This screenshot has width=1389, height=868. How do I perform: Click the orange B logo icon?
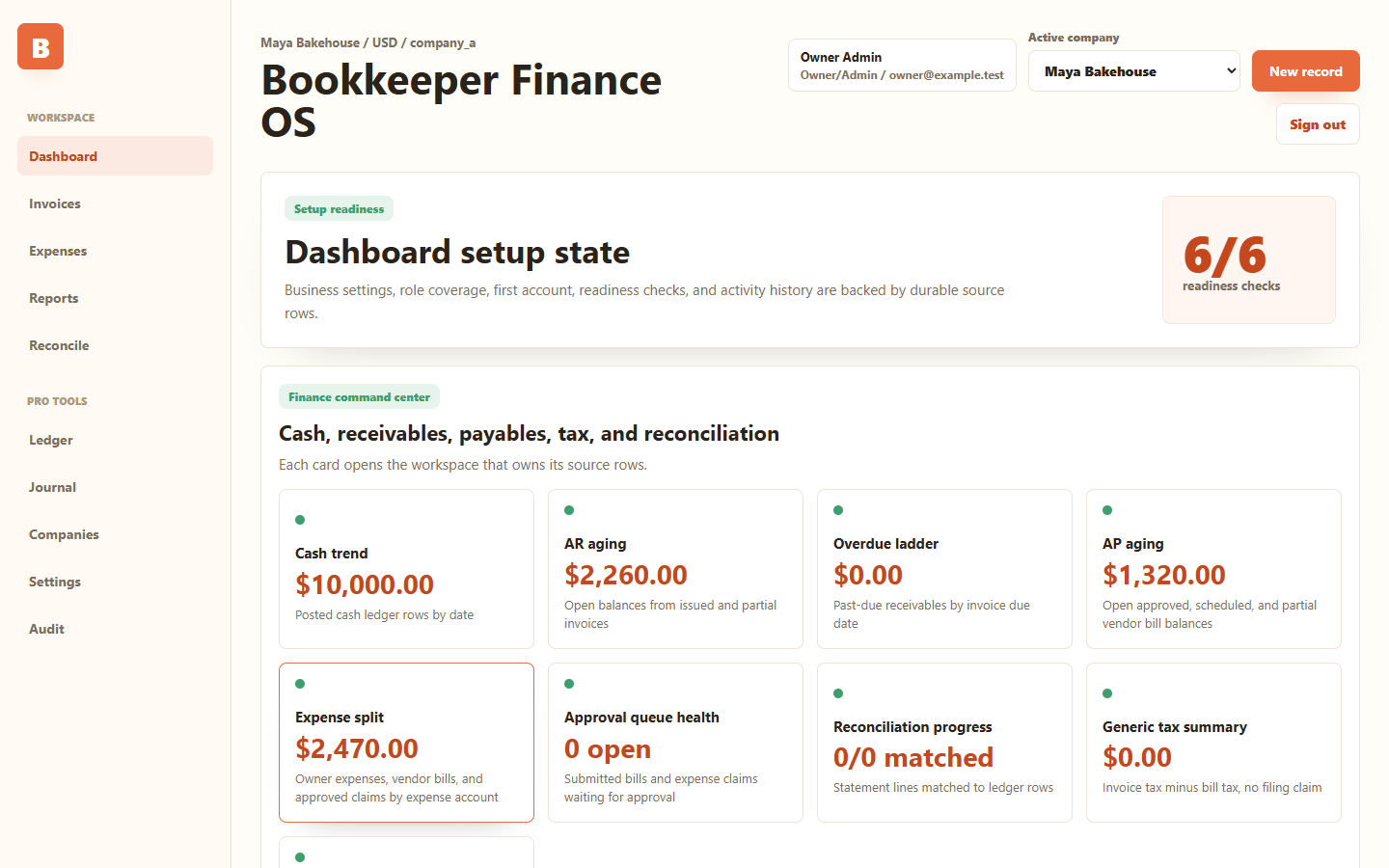click(x=41, y=46)
